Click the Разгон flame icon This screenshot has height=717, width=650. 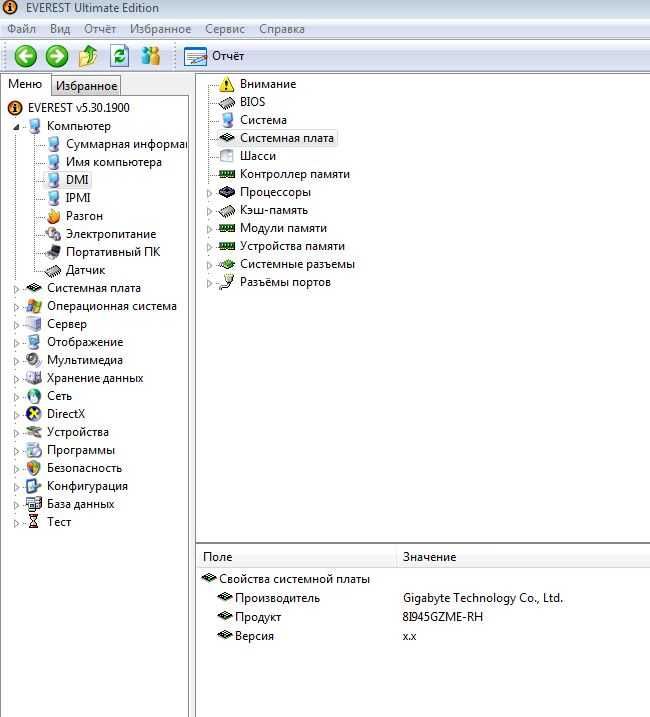(54, 216)
